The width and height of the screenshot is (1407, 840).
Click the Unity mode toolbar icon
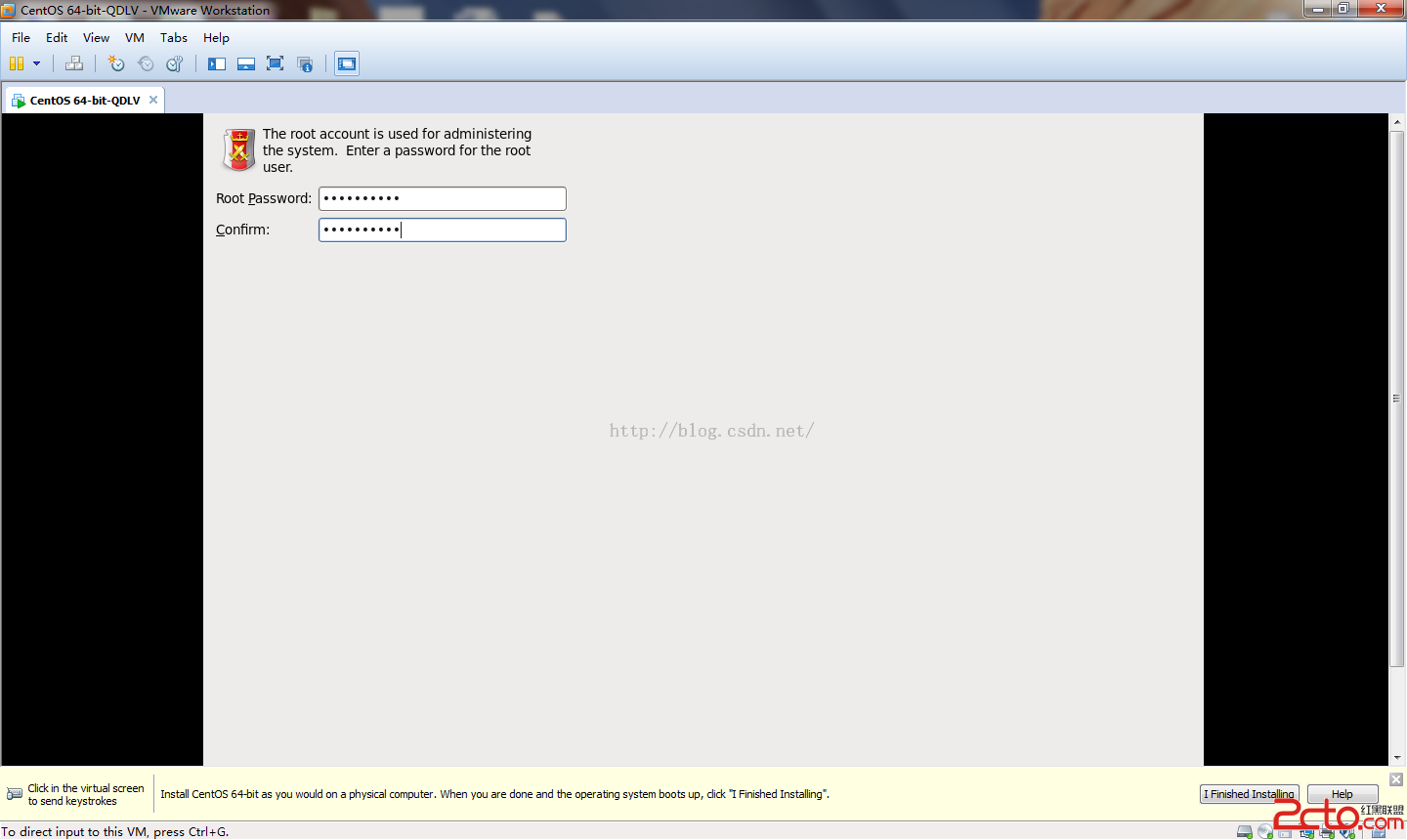(305, 63)
